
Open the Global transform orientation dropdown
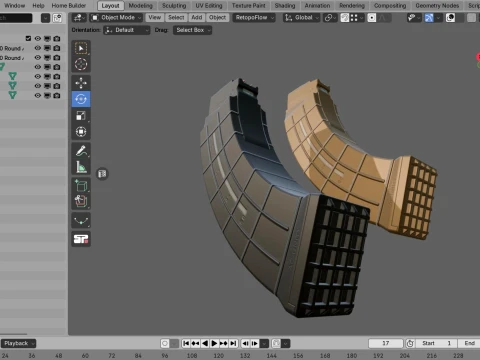point(302,17)
